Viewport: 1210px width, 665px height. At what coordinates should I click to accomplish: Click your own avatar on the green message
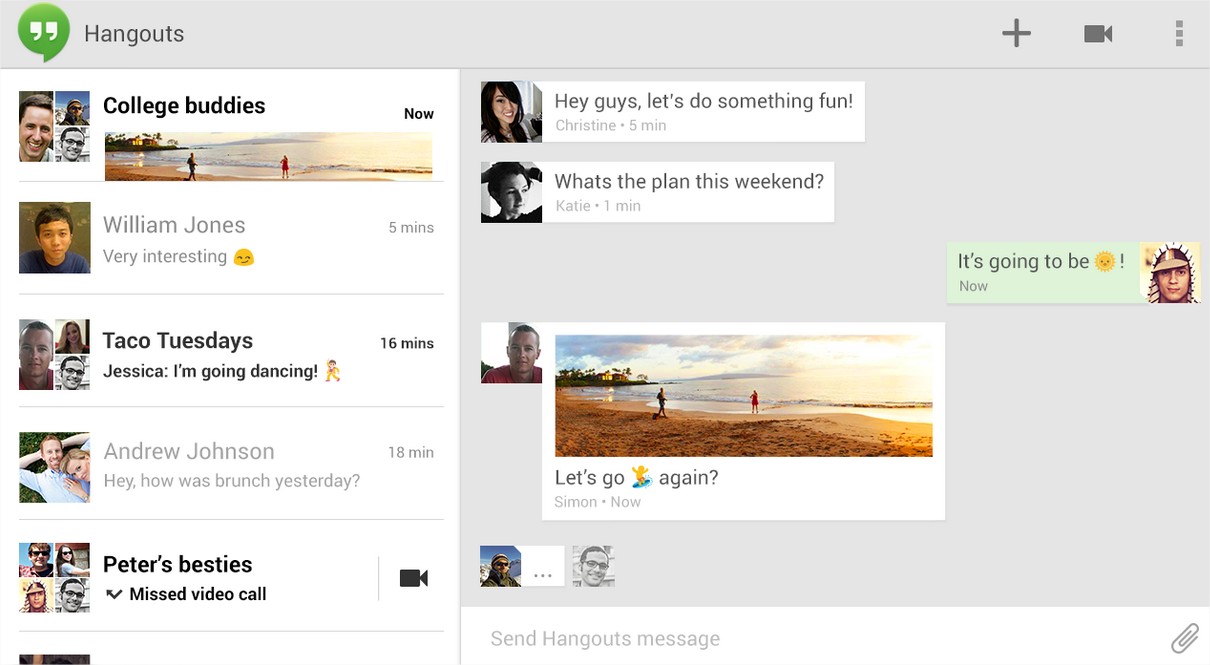click(x=1170, y=272)
